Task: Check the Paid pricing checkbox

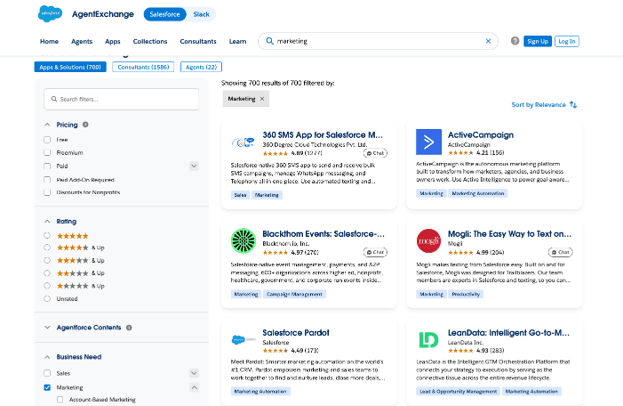Action: [x=47, y=166]
